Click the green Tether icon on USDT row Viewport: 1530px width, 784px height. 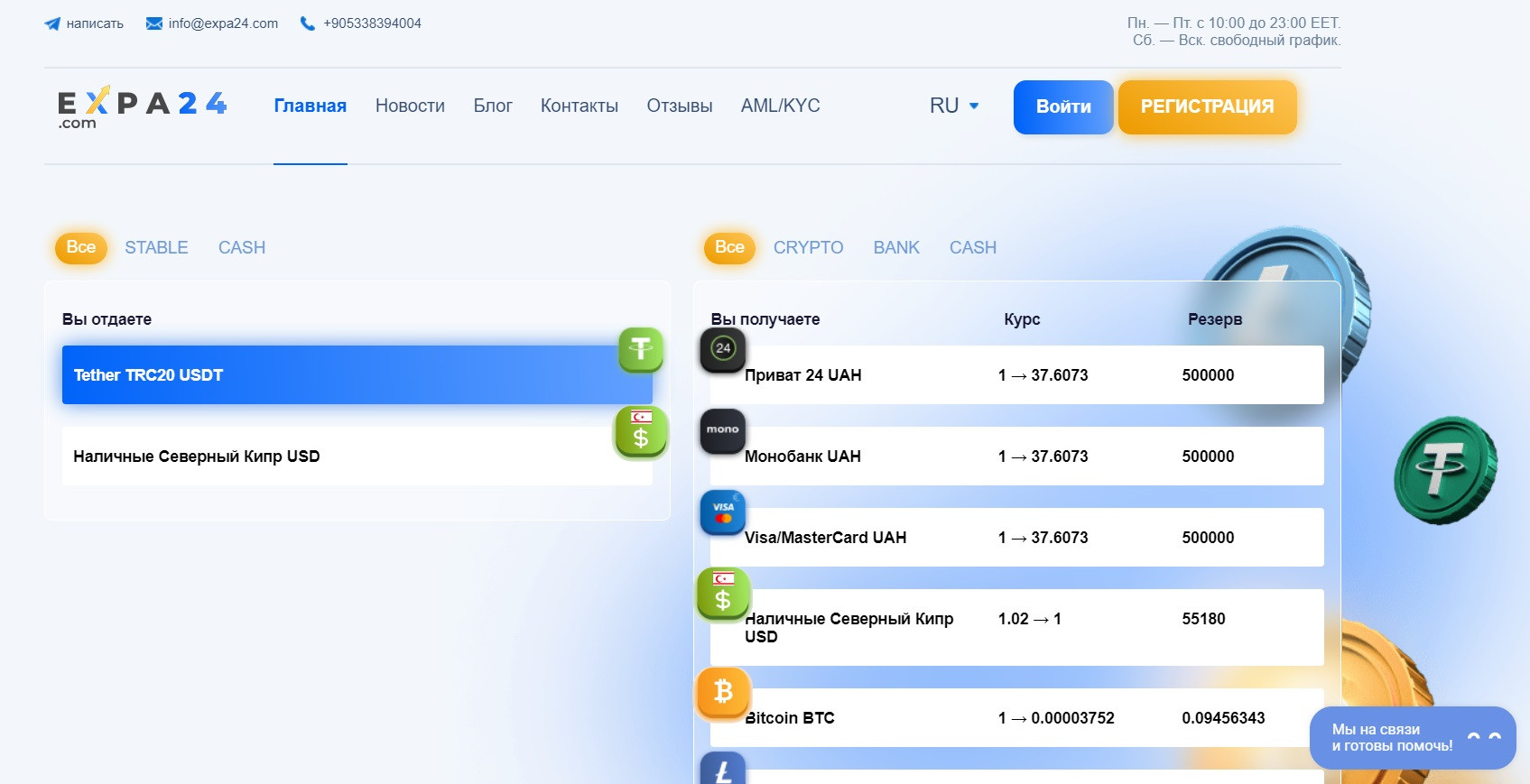coord(641,349)
